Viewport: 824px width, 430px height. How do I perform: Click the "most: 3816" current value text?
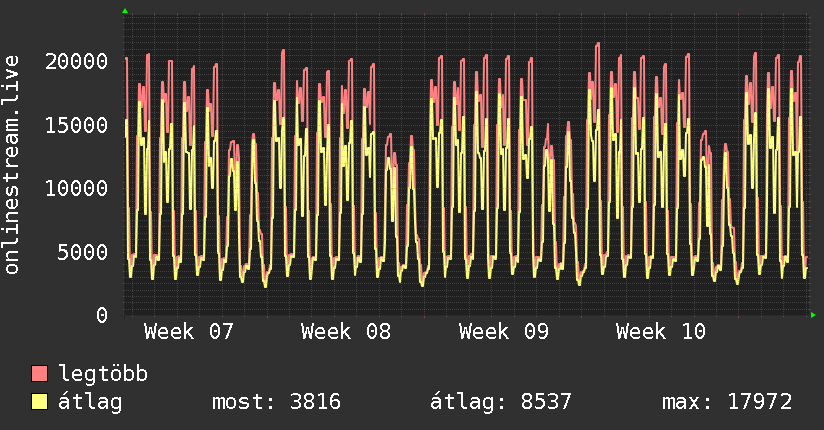pyautogui.click(x=276, y=402)
